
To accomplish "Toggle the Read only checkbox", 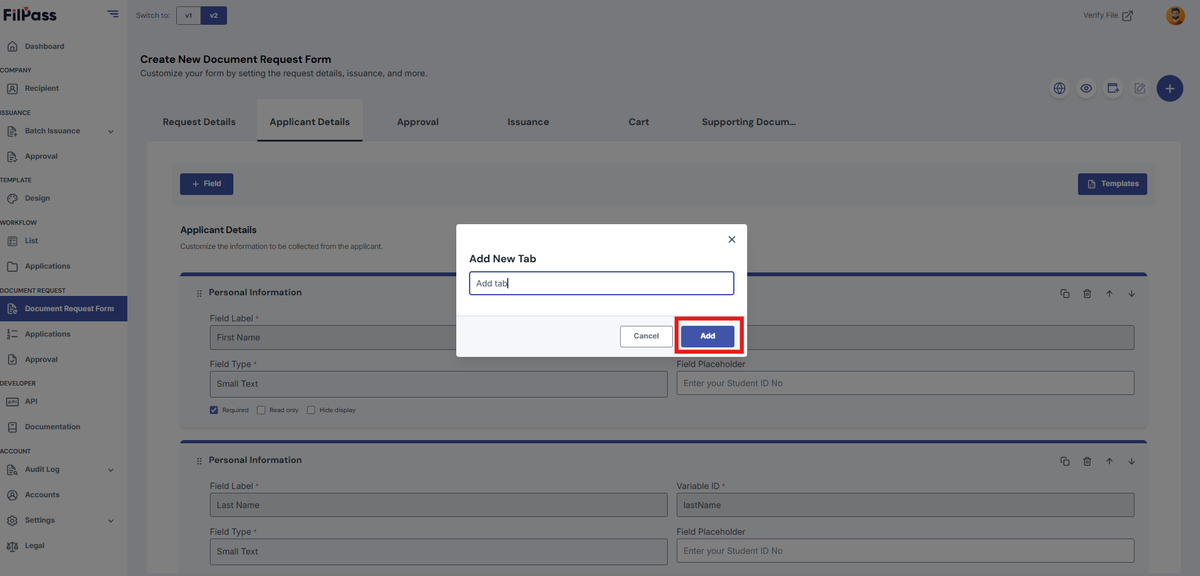I will 261,410.
